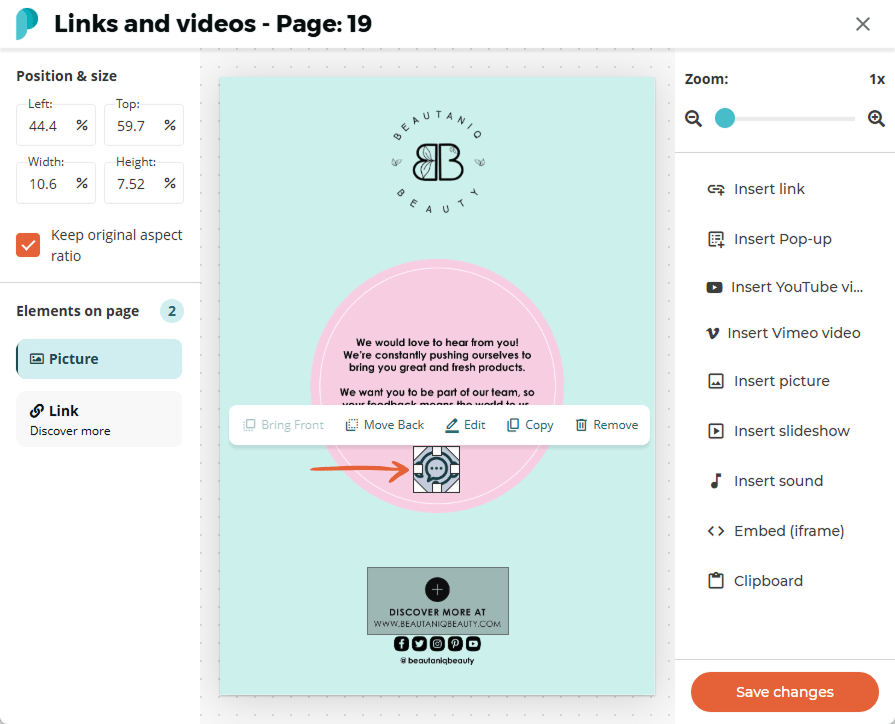Screen dimensions: 895x724
Task: Choose Insert Pop-up
Action: pos(769,239)
